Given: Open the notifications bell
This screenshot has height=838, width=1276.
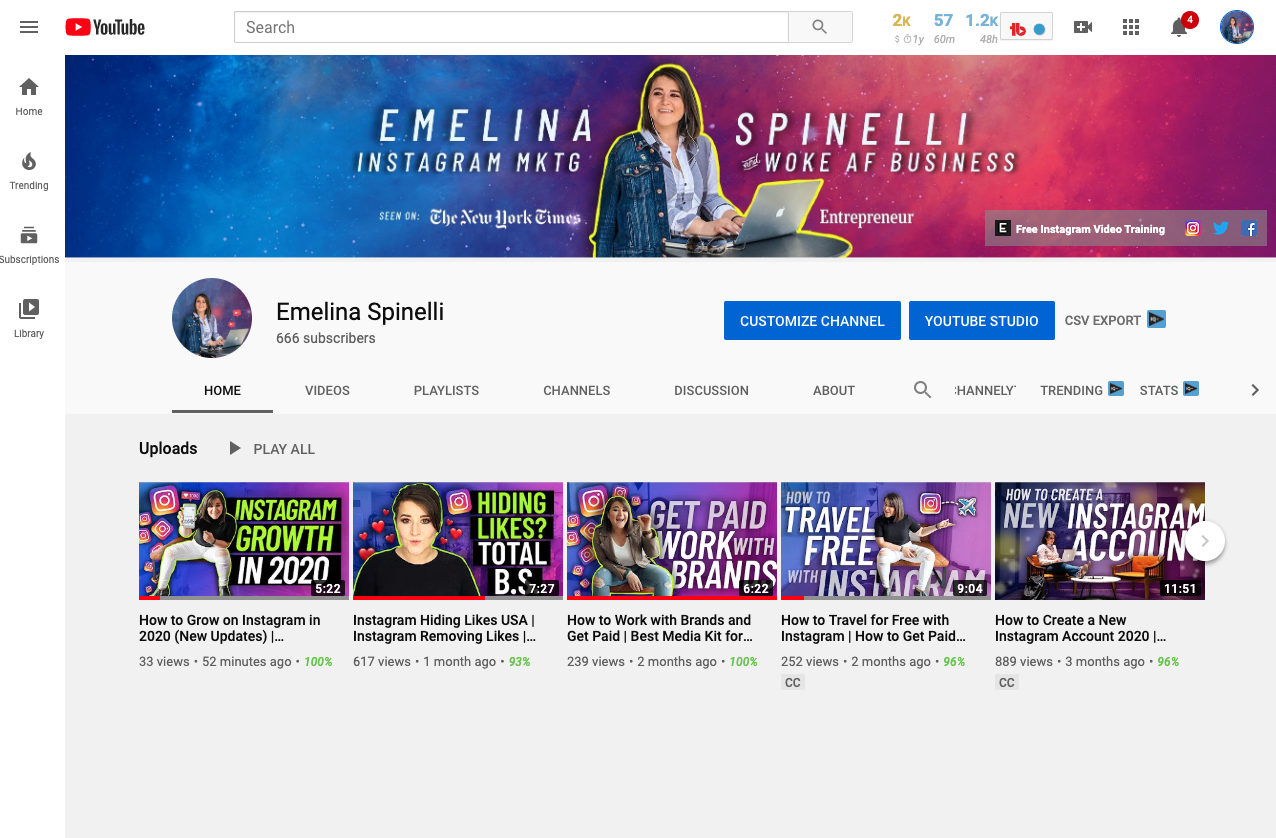Looking at the screenshot, I should pos(1180,27).
